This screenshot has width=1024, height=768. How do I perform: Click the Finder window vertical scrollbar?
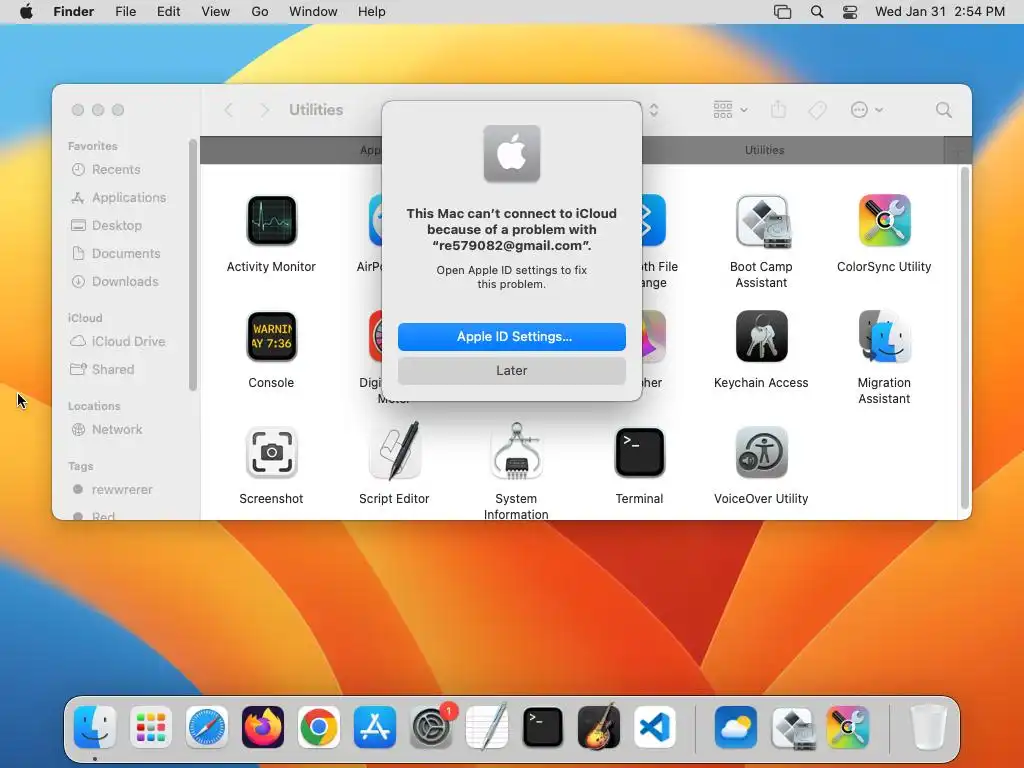tap(965, 338)
